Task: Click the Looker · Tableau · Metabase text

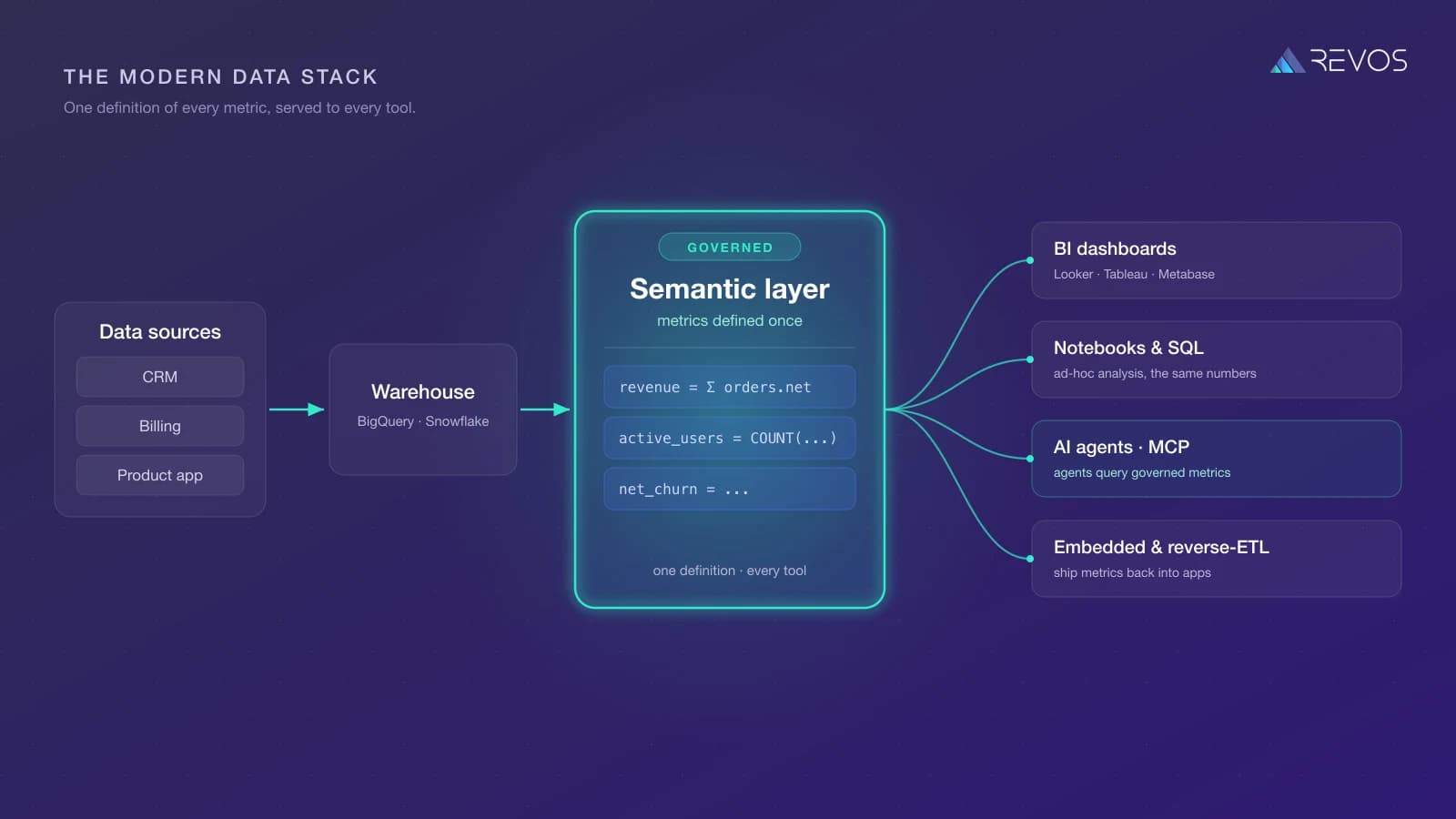Action: point(1134,274)
